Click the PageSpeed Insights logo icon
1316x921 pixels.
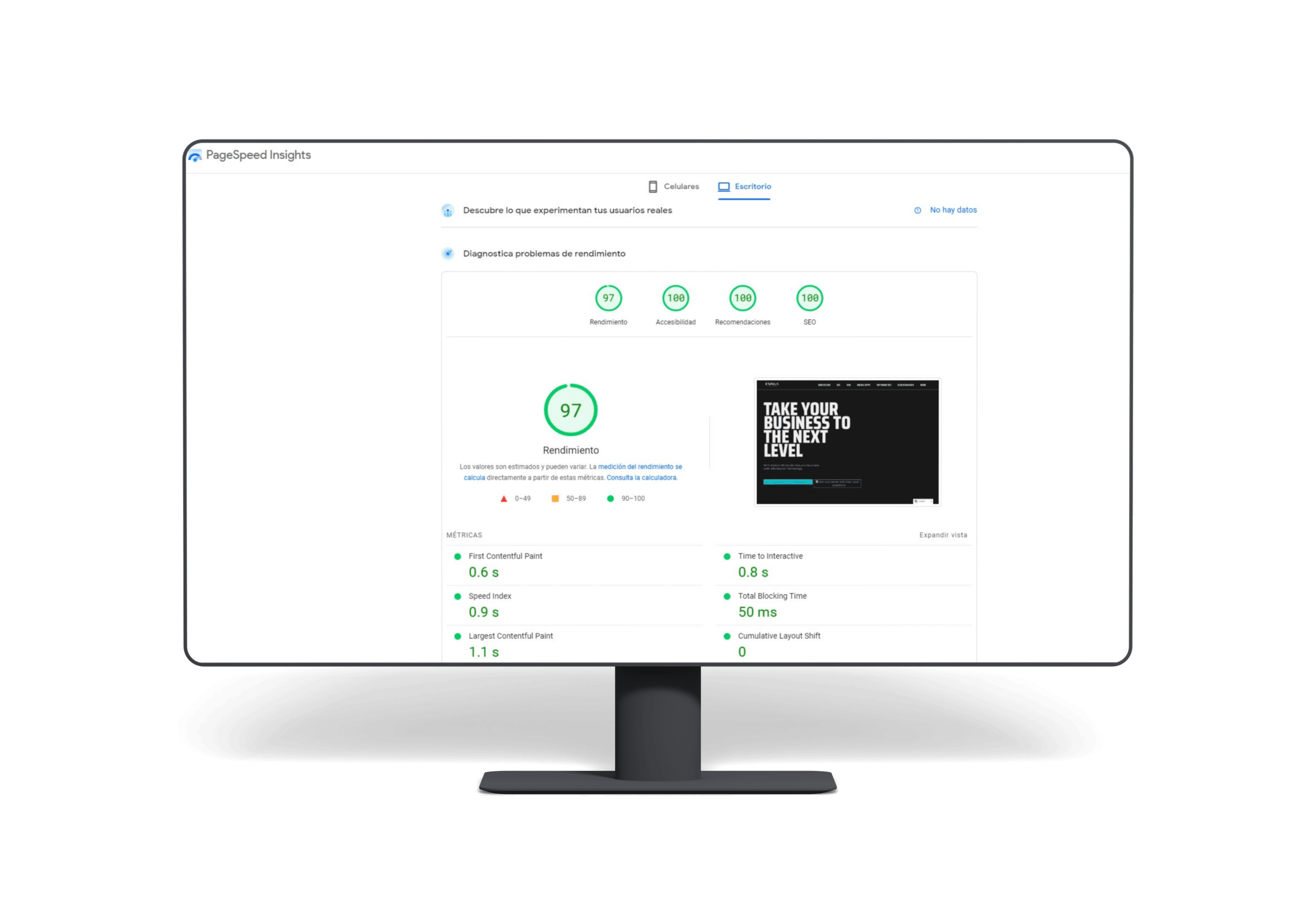[195, 155]
